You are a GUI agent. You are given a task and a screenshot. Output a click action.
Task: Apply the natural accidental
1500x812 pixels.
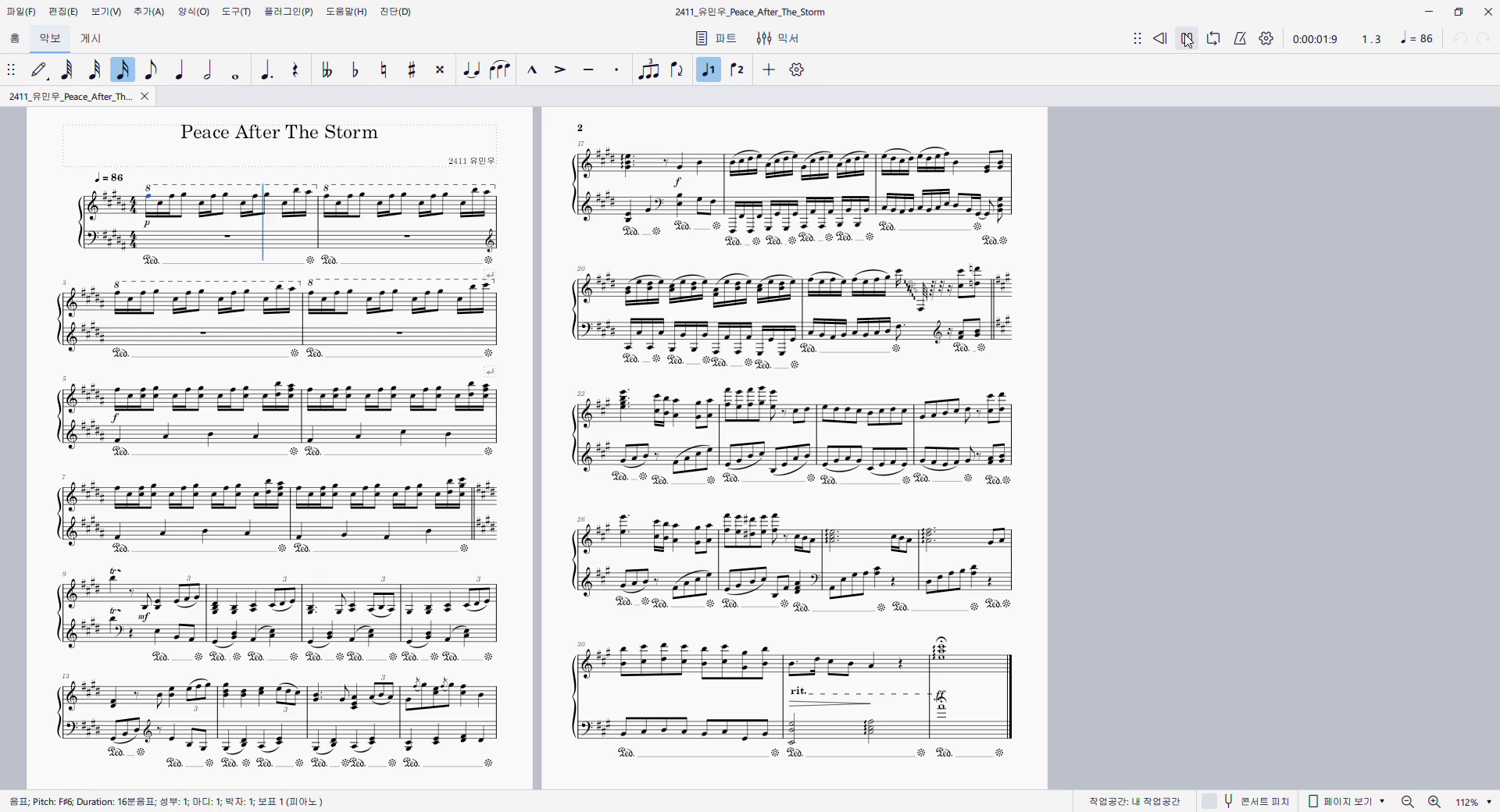click(x=383, y=70)
